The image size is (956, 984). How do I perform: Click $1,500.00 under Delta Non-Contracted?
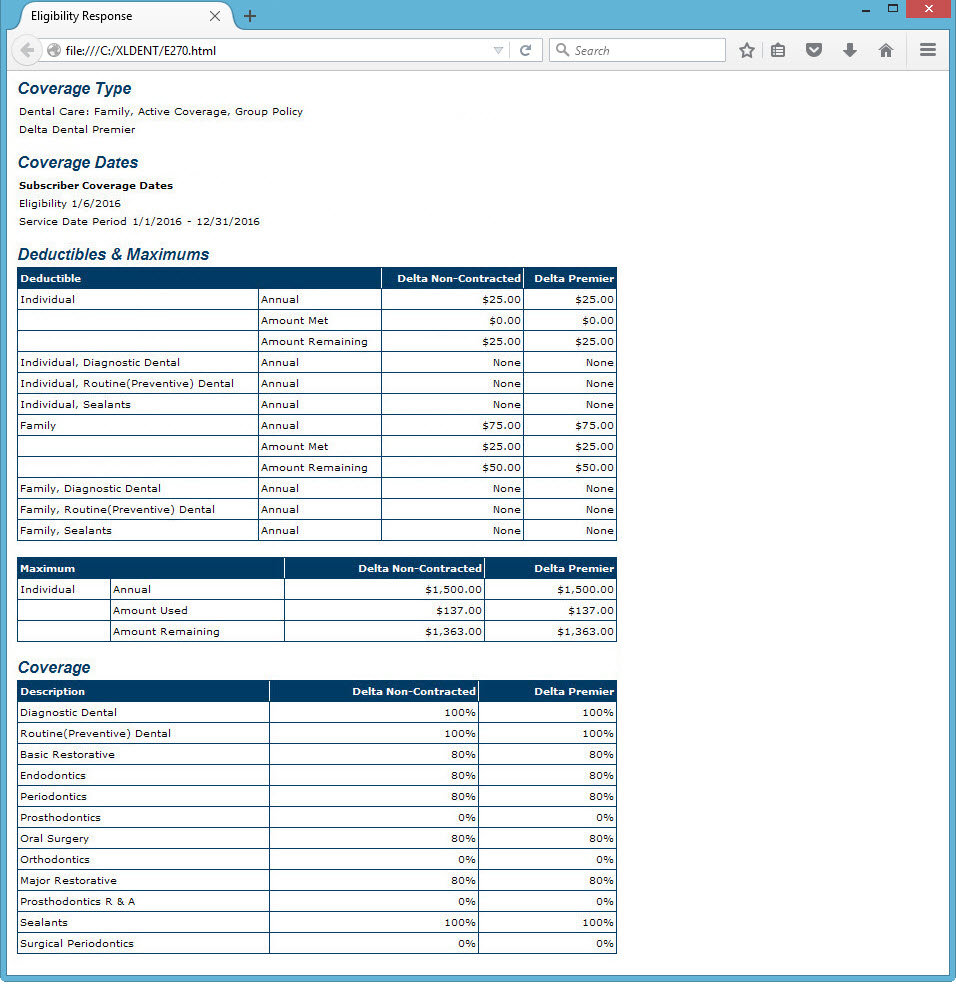point(453,590)
